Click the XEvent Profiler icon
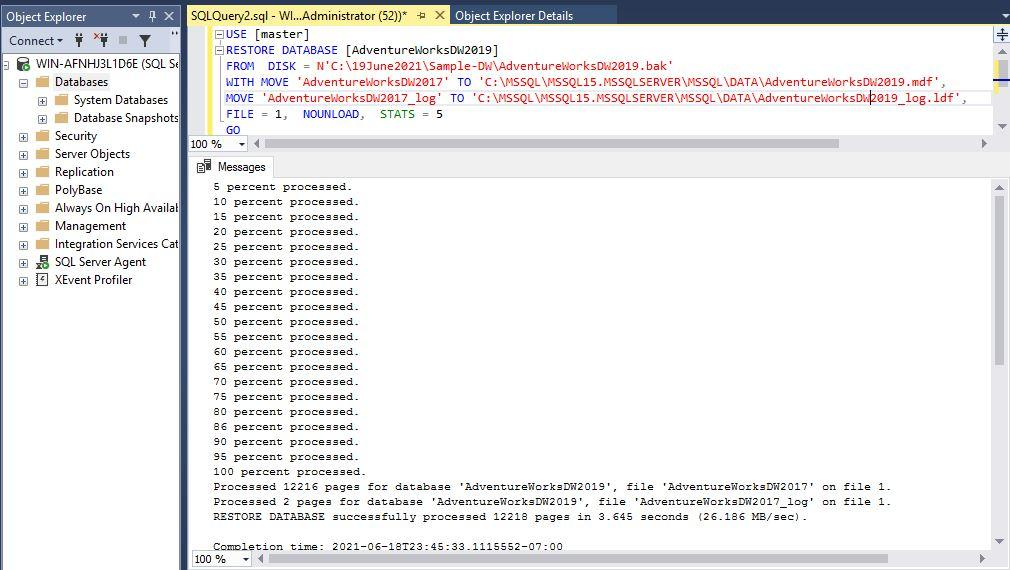The height and width of the screenshot is (570, 1010). 43,280
